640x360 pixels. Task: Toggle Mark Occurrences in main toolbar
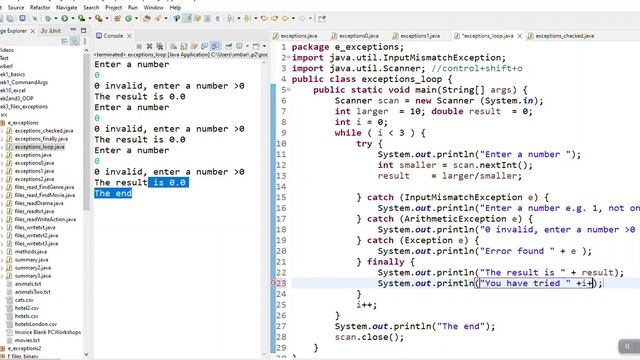187,18
